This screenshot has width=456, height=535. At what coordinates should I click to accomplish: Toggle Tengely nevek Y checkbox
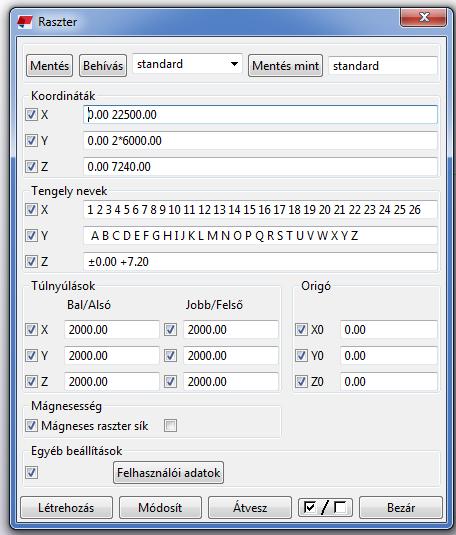click(x=31, y=235)
